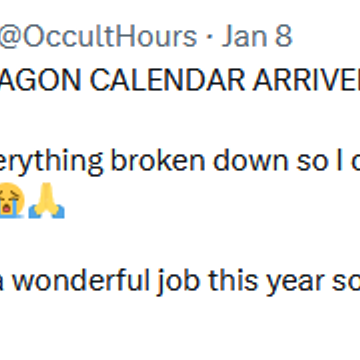Click the blank line below the emojis
The height and width of the screenshot is (360, 360).
pyautogui.click(x=180, y=242)
